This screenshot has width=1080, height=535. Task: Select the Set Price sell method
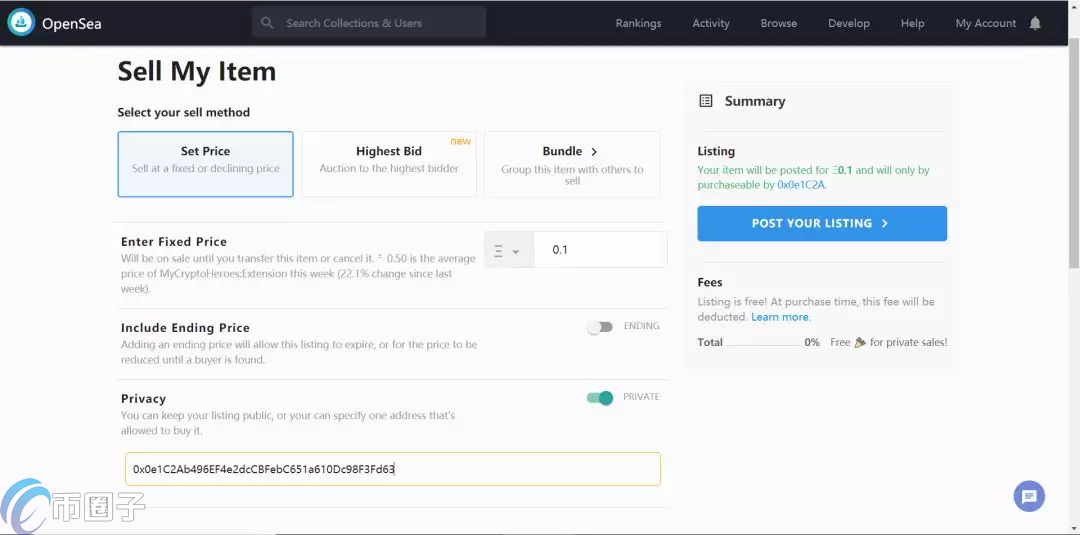click(205, 165)
